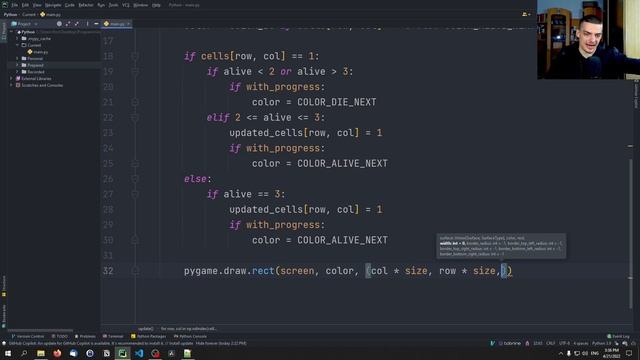Open the Navigate menu

click(x=53, y=5)
